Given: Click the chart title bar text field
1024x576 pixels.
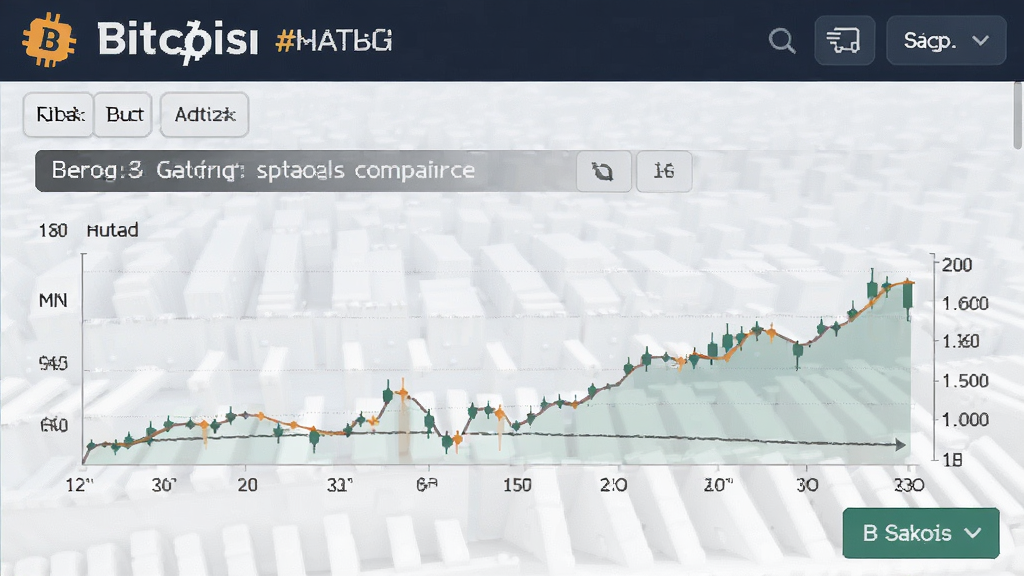Looking at the screenshot, I should pos(306,170).
